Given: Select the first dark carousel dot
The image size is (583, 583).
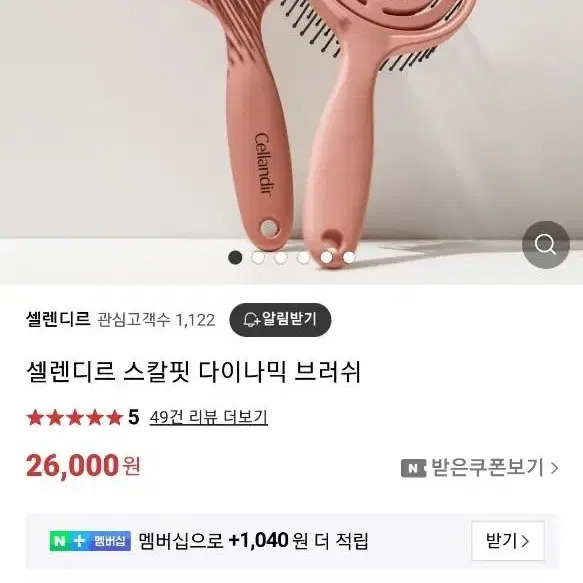Looking at the screenshot, I should click(x=235, y=257).
